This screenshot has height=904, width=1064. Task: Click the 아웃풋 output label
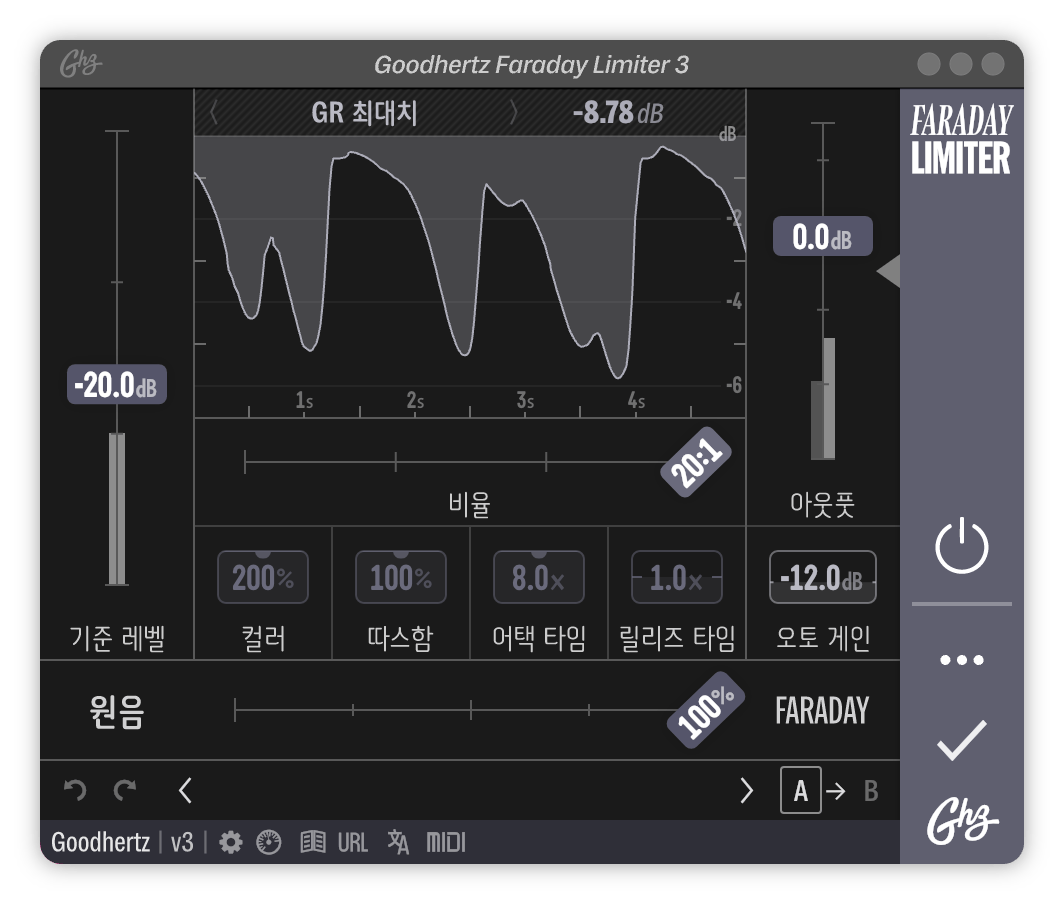[822, 504]
